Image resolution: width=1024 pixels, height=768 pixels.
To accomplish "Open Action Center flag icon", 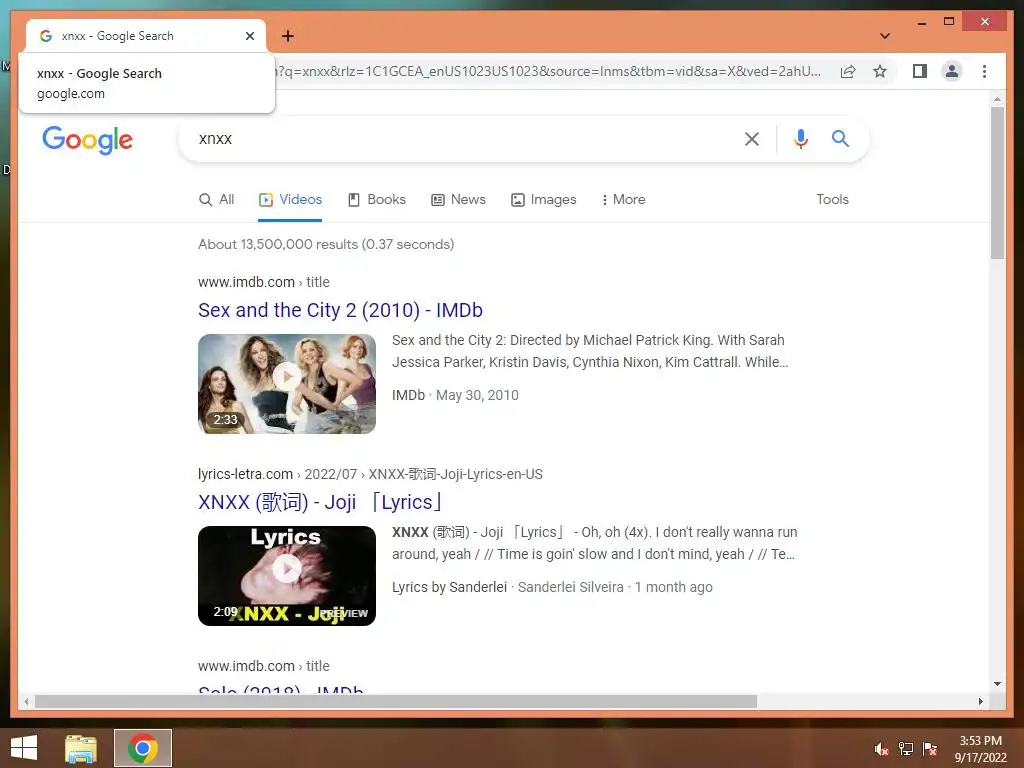I will click(x=929, y=749).
